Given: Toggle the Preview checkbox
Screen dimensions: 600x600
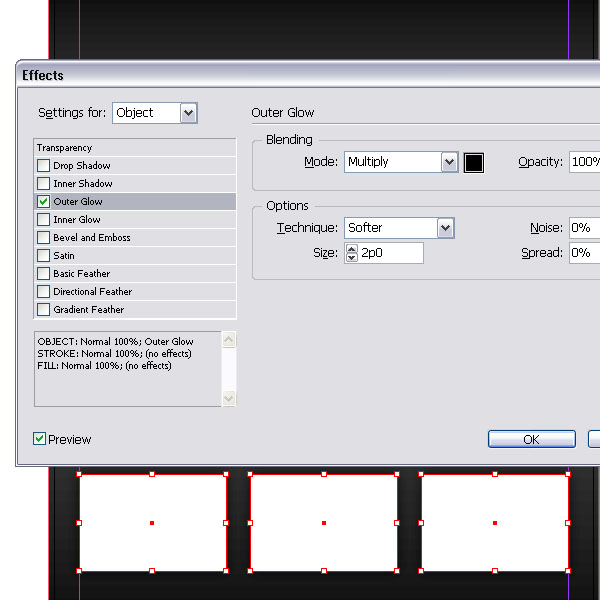Looking at the screenshot, I should click(x=39, y=439).
